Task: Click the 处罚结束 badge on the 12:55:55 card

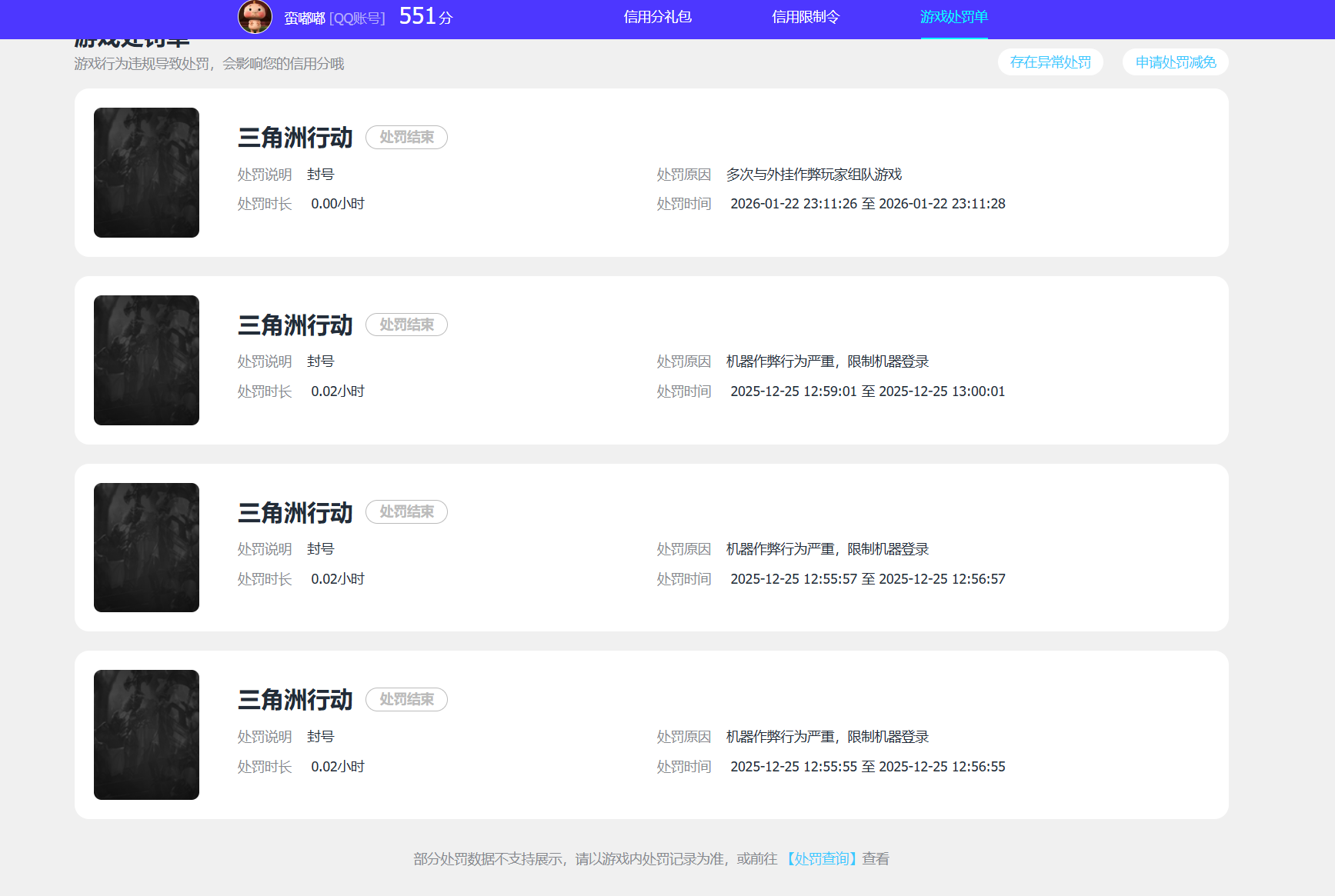Action: pyautogui.click(x=406, y=699)
